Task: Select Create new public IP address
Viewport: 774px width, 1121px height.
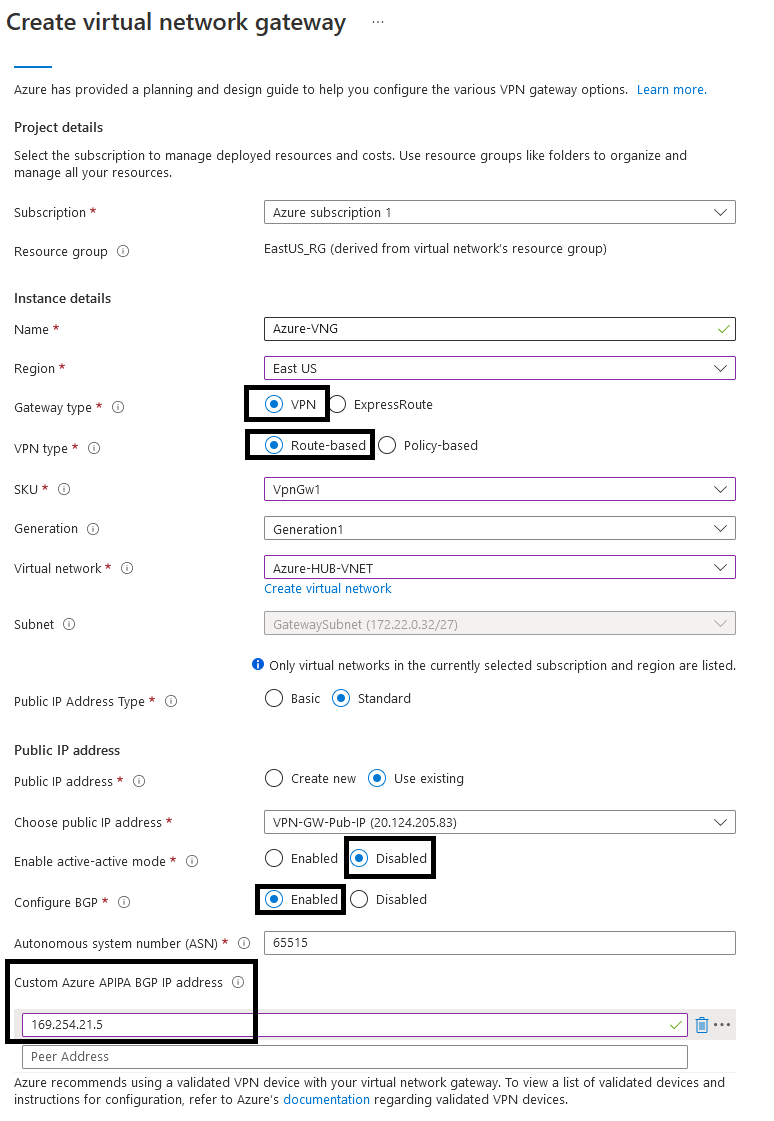Action: [x=274, y=778]
